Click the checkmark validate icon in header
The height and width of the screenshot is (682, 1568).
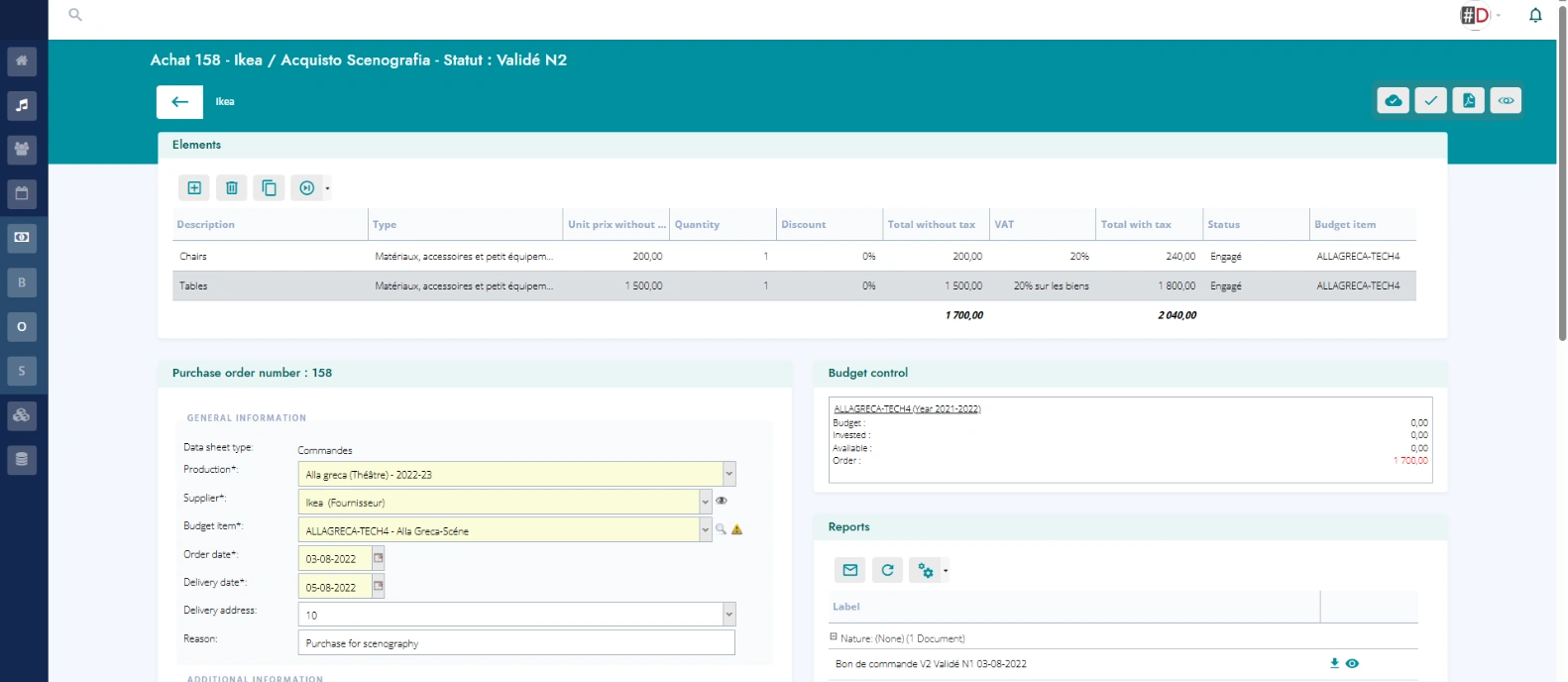[1430, 101]
